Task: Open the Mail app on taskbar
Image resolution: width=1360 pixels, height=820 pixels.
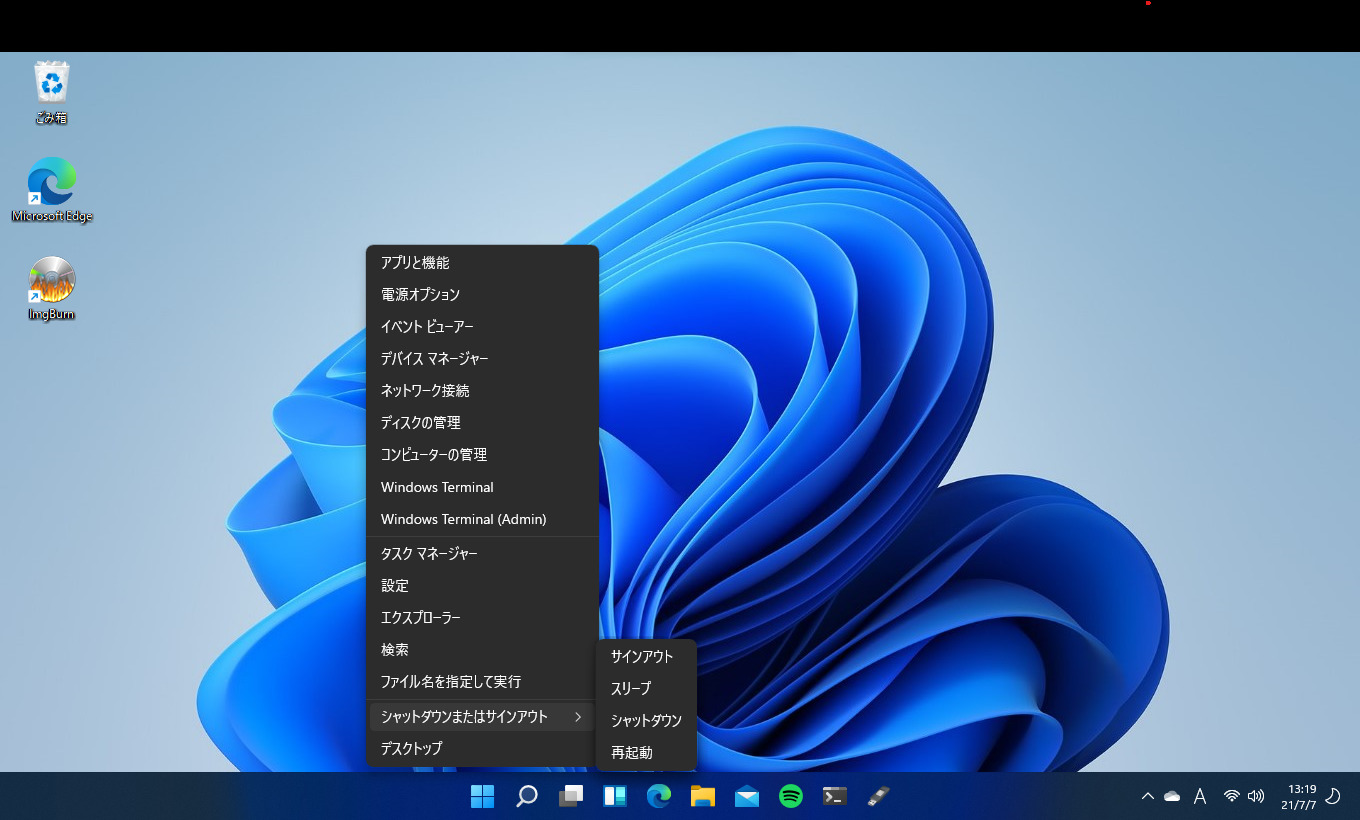Action: [x=747, y=796]
